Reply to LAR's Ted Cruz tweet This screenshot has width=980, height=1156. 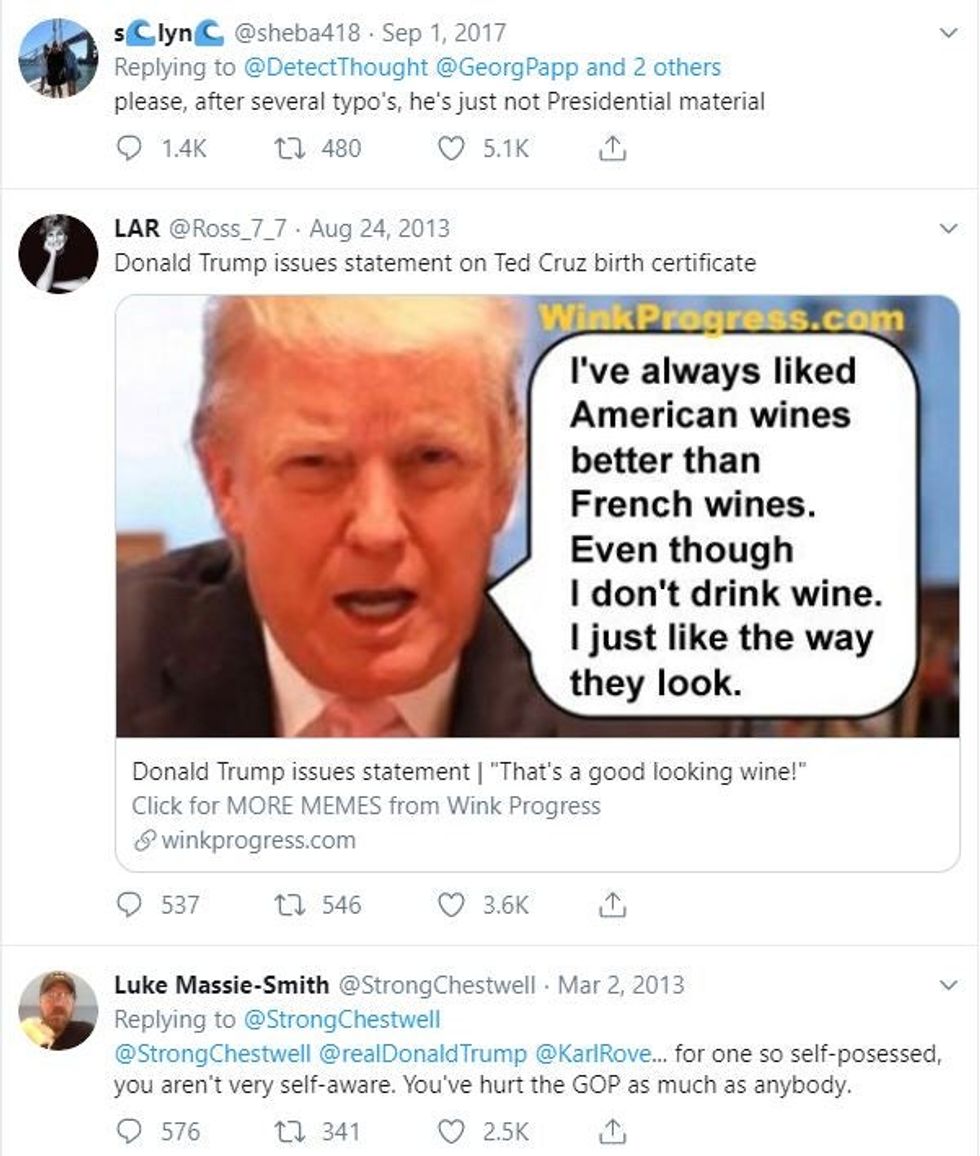coord(130,905)
